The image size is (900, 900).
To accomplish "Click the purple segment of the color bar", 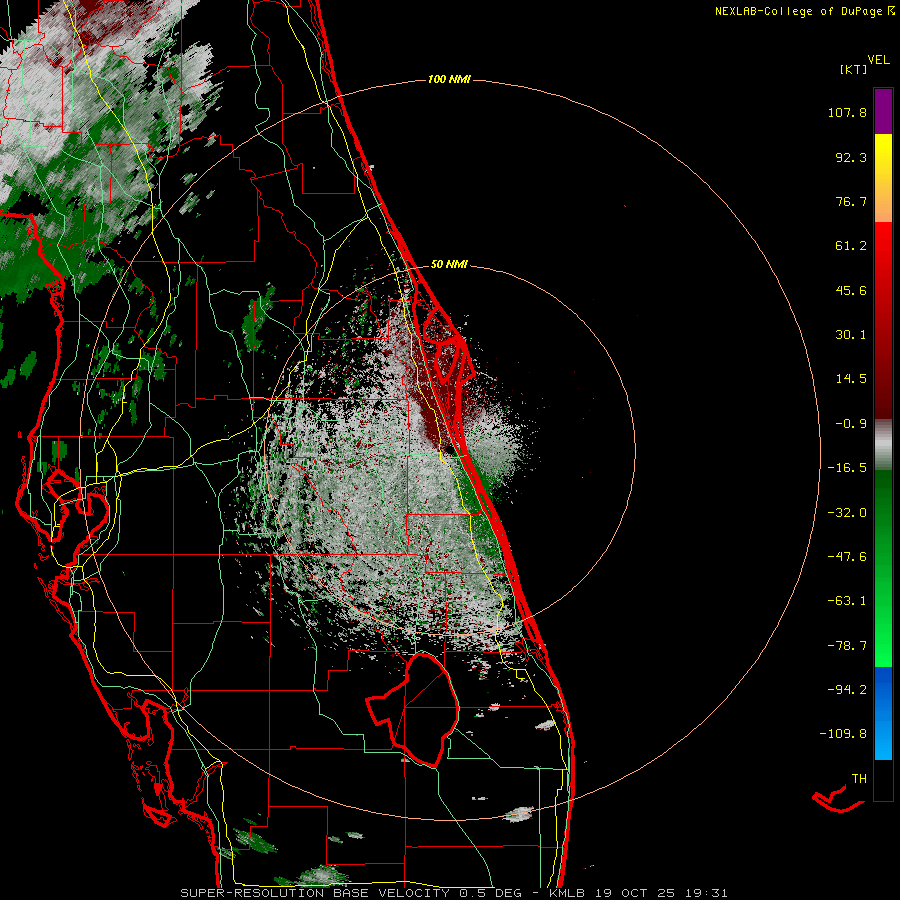I will click(883, 111).
